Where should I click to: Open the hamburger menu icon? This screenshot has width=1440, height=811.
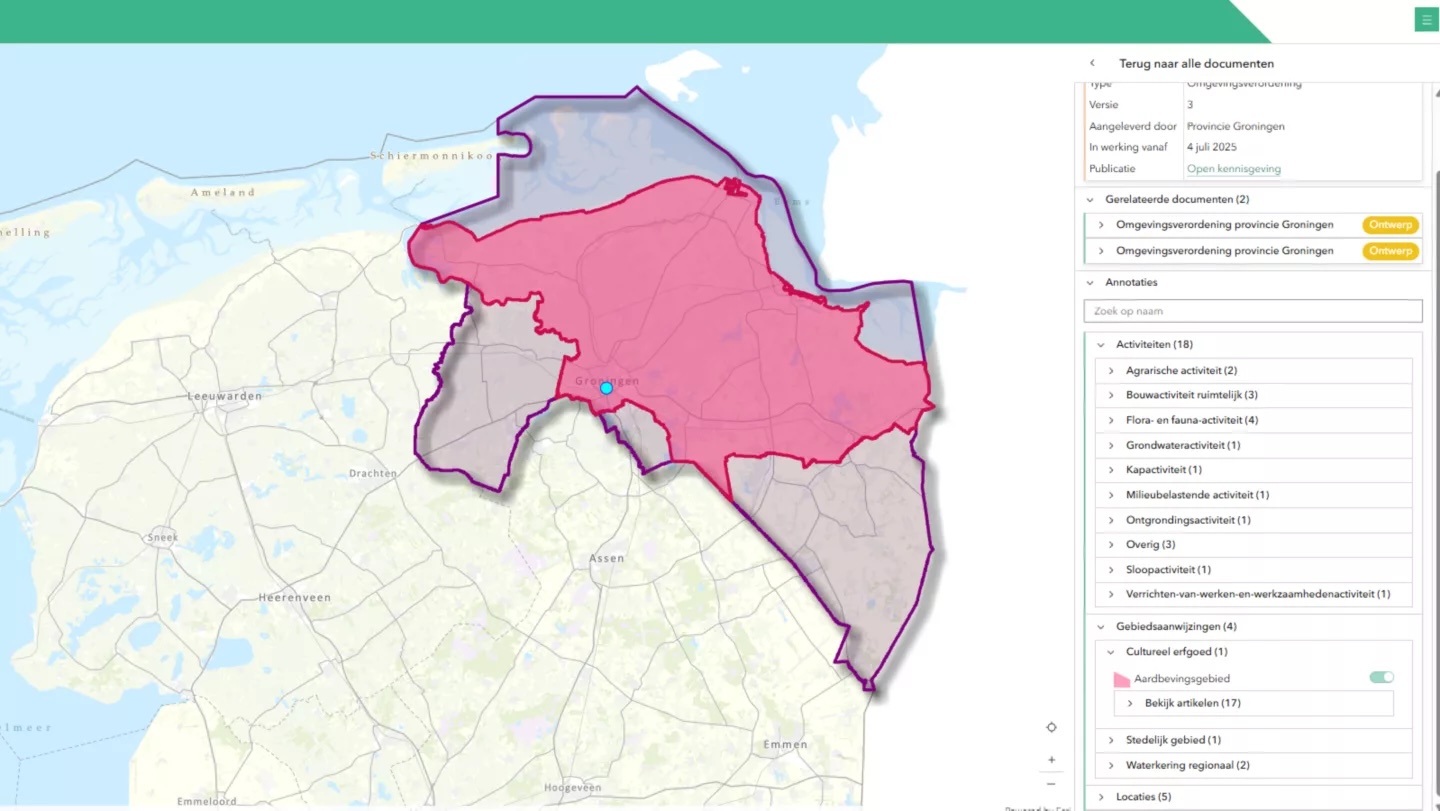pyautogui.click(x=1426, y=20)
